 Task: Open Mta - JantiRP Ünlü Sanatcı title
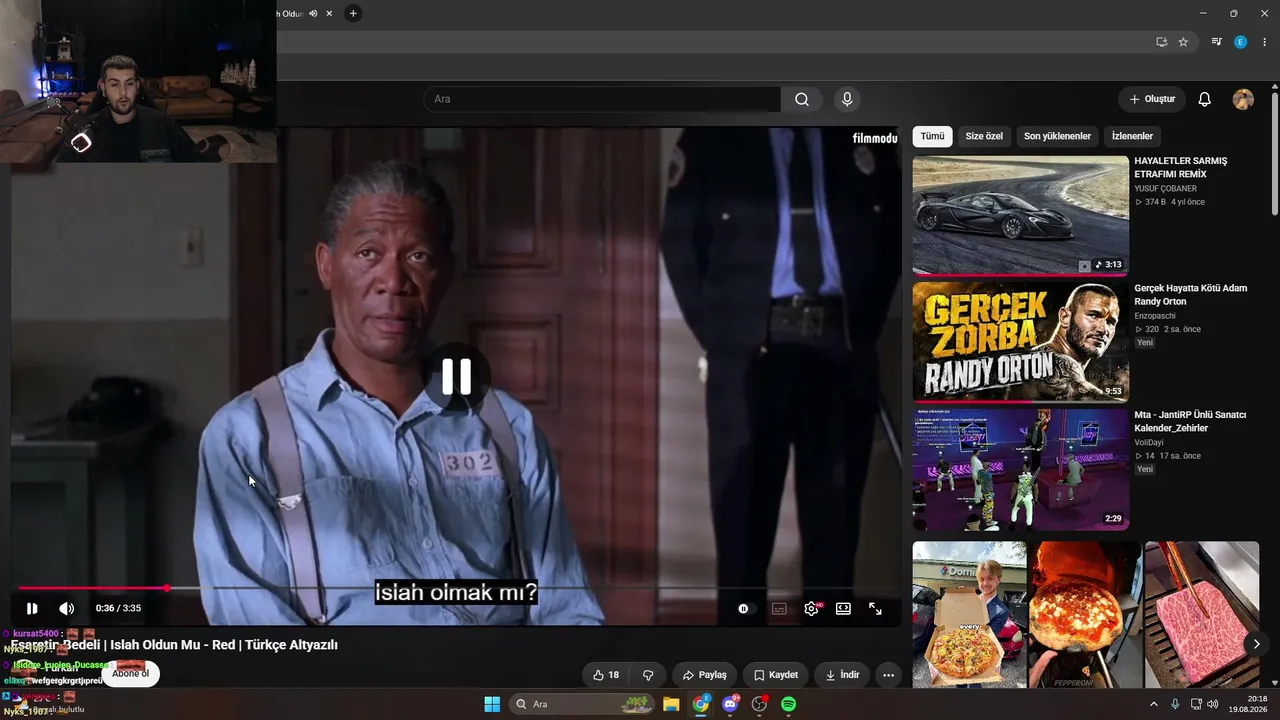point(1190,422)
